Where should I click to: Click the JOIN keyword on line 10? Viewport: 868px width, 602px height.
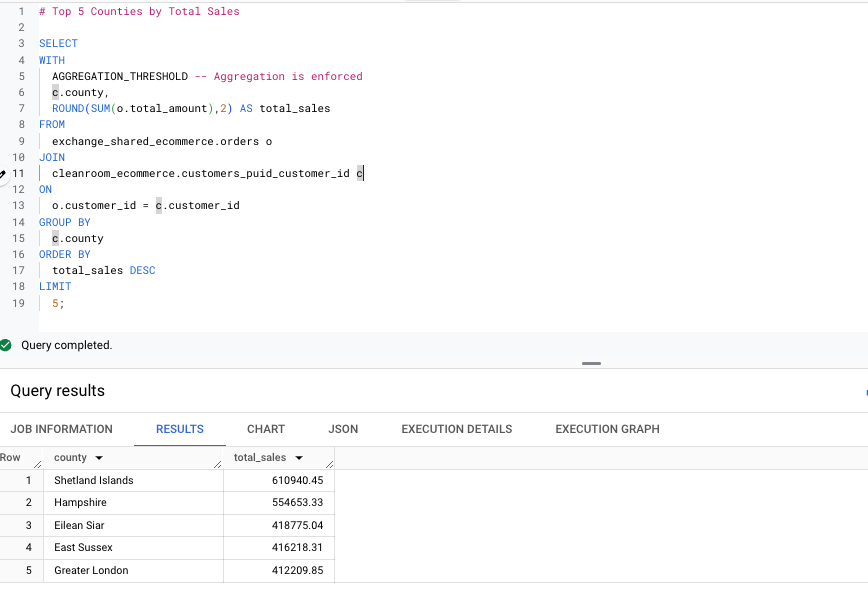pos(51,157)
